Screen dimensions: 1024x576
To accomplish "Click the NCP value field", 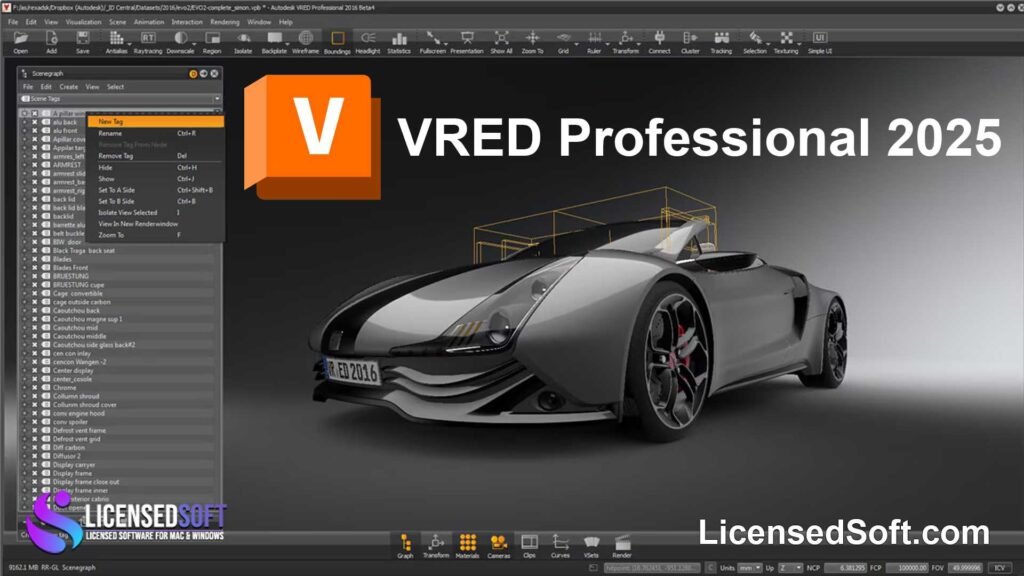I will [x=845, y=568].
